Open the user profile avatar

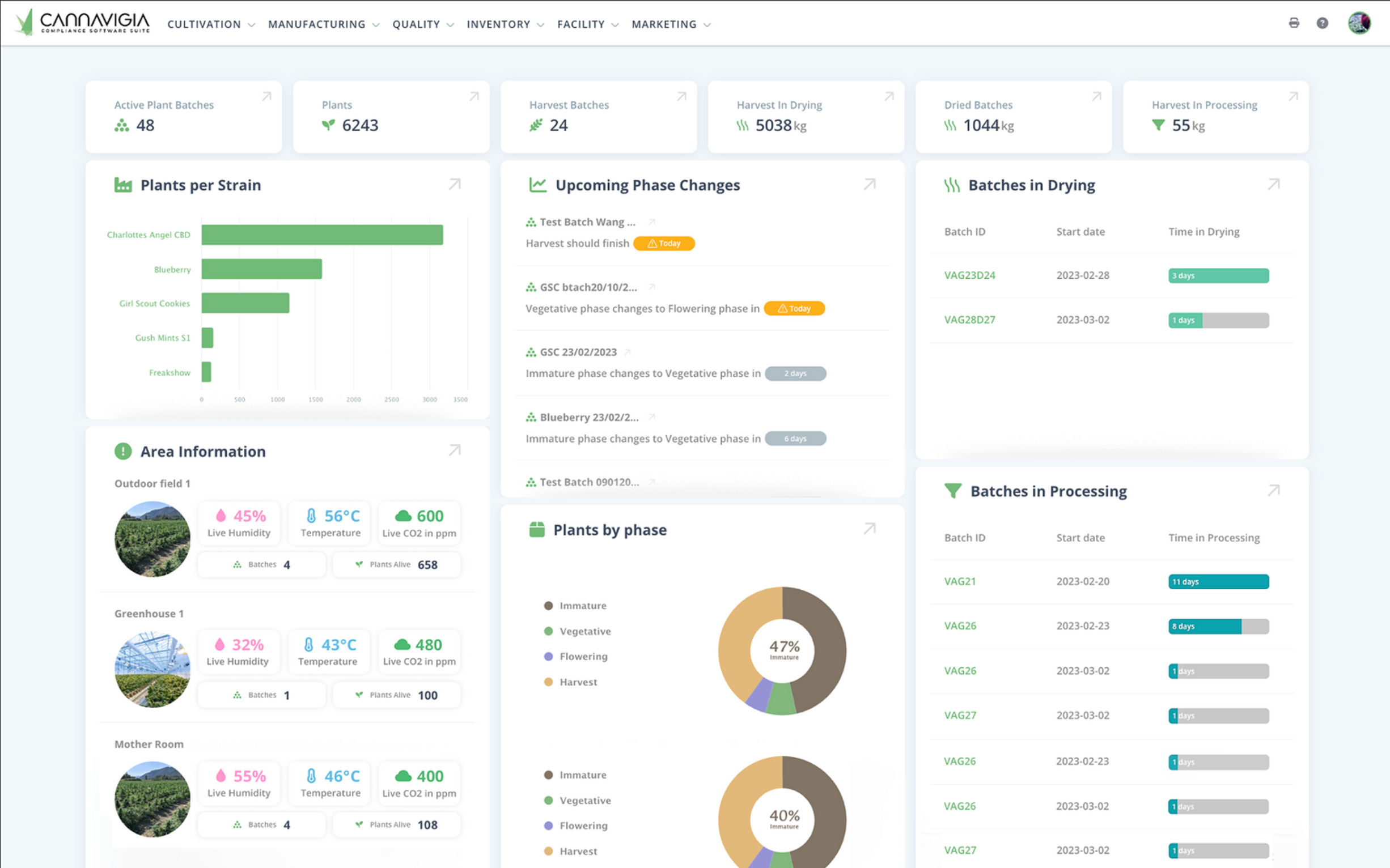[1359, 23]
